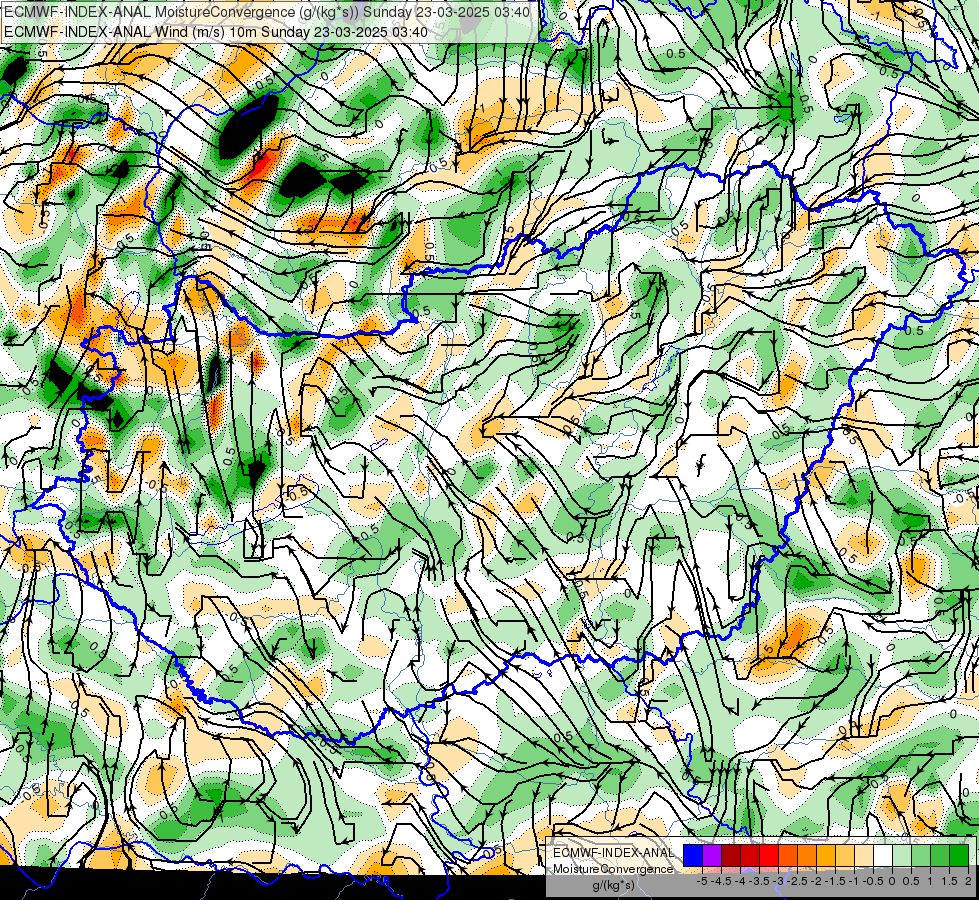Image resolution: width=979 pixels, height=900 pixels.
Task: Click the legend's MoistureConvergence label
Action: click(613, 869)
